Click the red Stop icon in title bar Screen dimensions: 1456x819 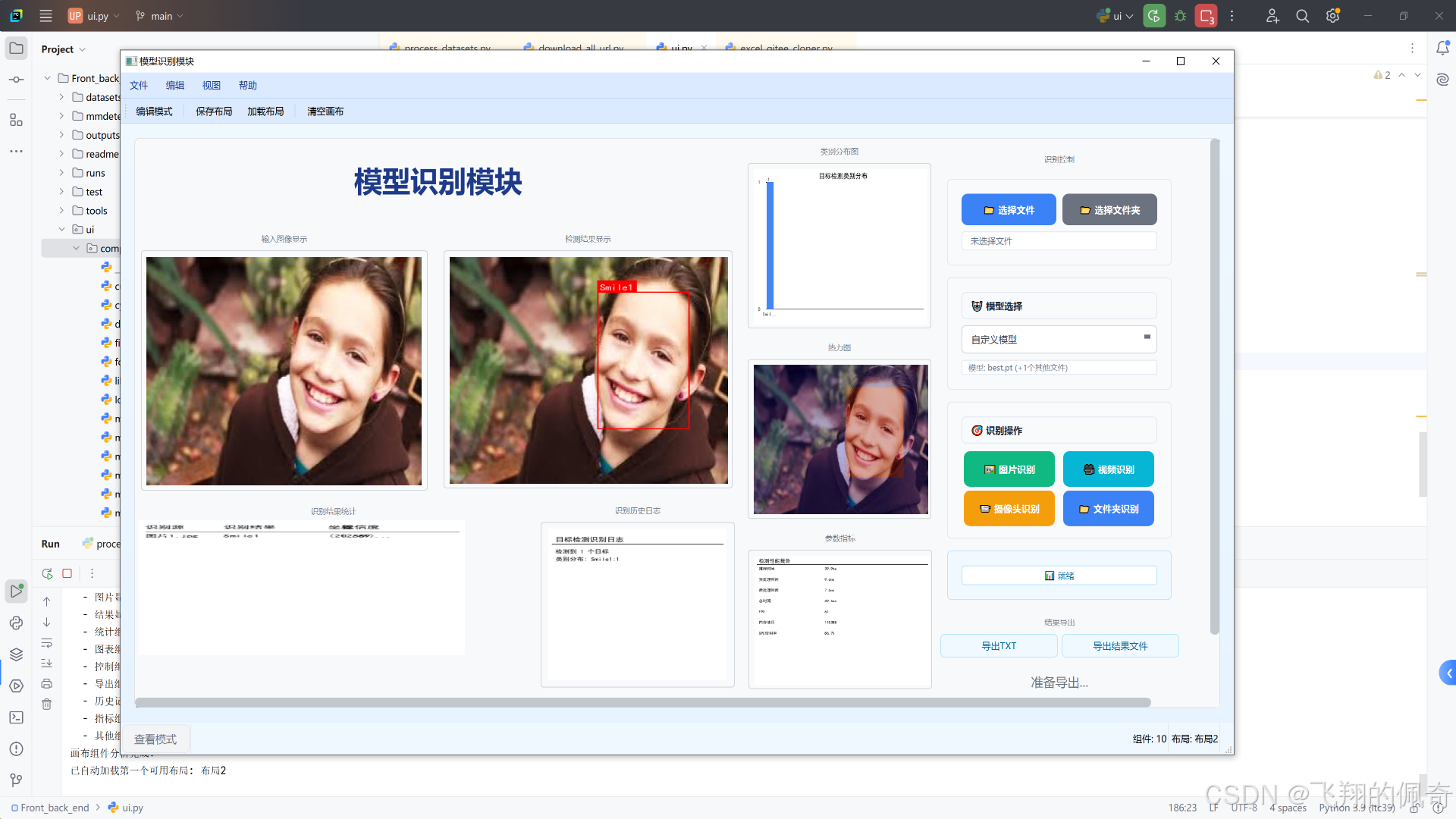(1206, 15)
